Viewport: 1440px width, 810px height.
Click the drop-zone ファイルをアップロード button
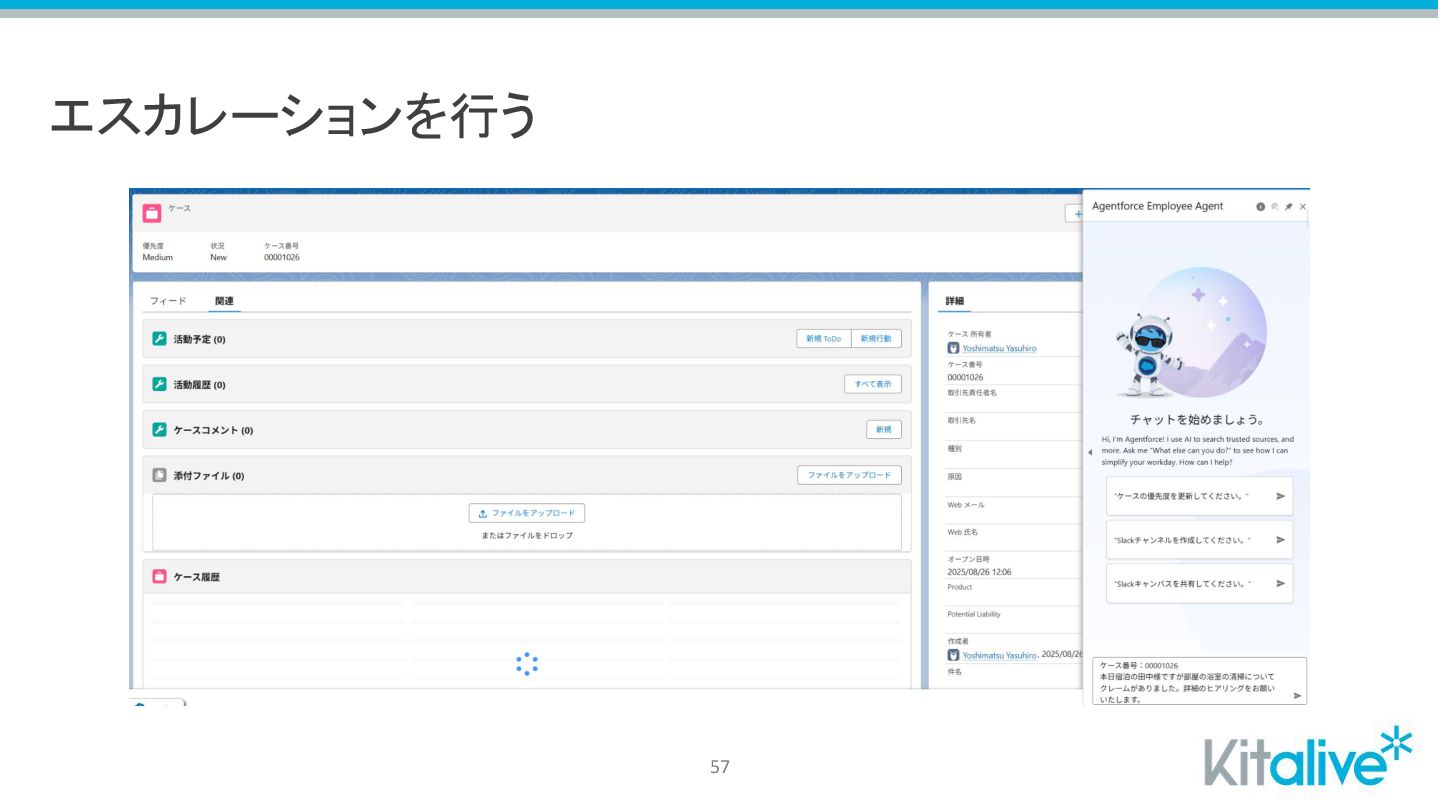coord(527,513)
